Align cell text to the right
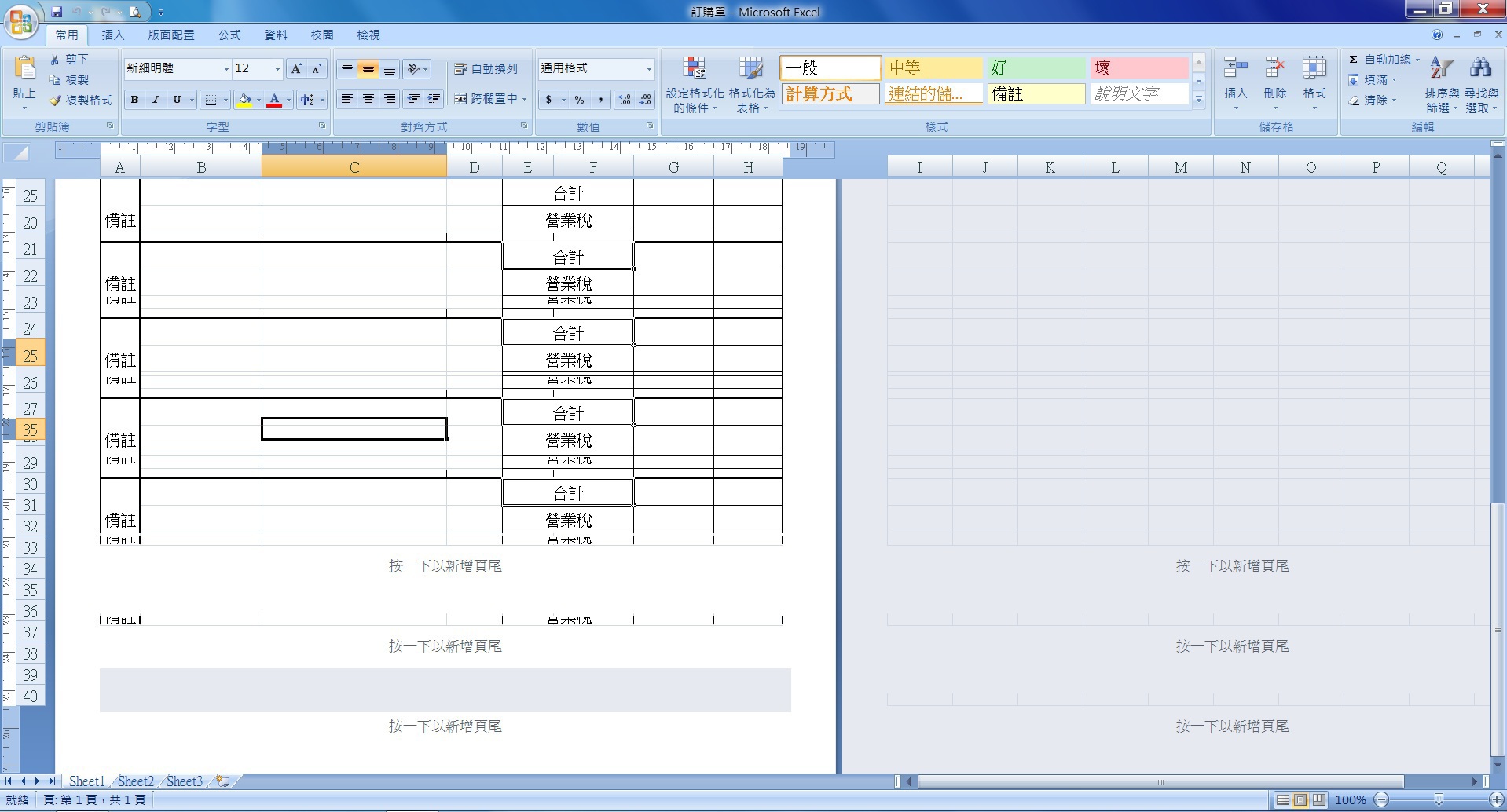This screenshot has height=812, width=1507. click(x=389, y=99)
